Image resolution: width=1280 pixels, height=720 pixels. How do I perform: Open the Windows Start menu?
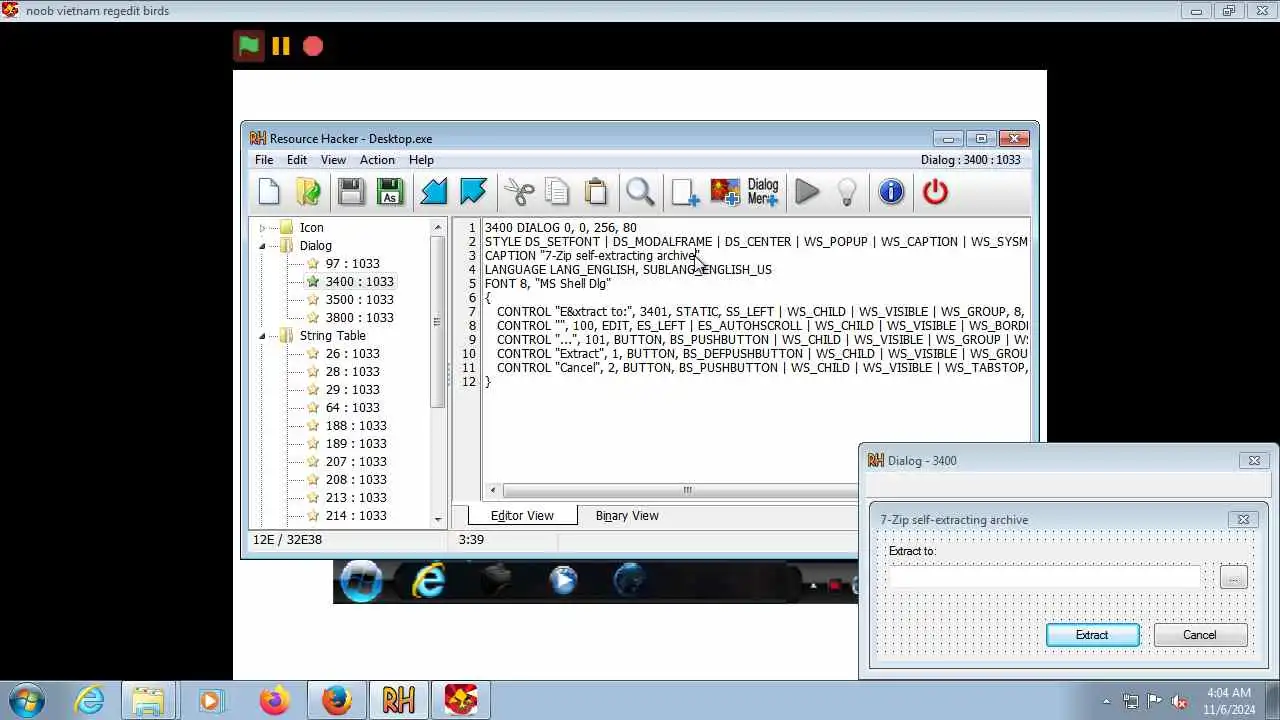point(26,700)
